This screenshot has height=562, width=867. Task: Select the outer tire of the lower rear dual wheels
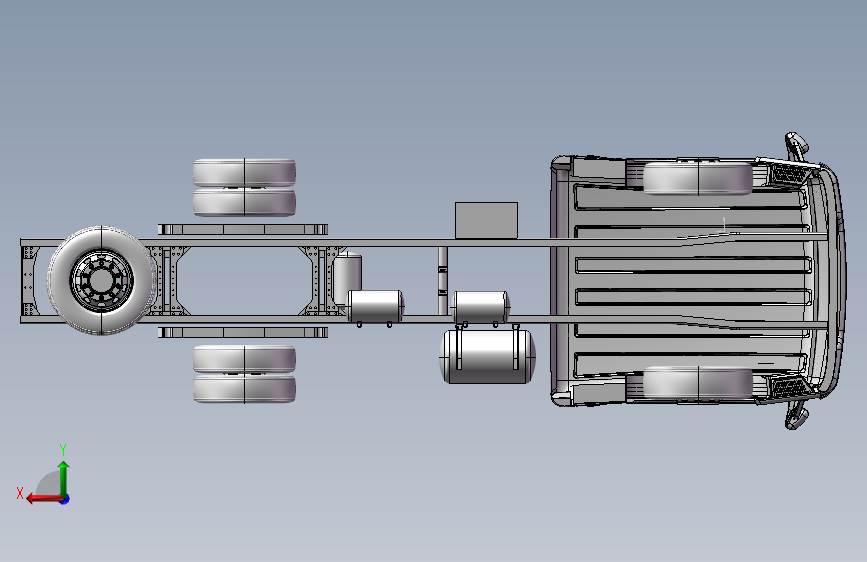click(x=244, y=389)
